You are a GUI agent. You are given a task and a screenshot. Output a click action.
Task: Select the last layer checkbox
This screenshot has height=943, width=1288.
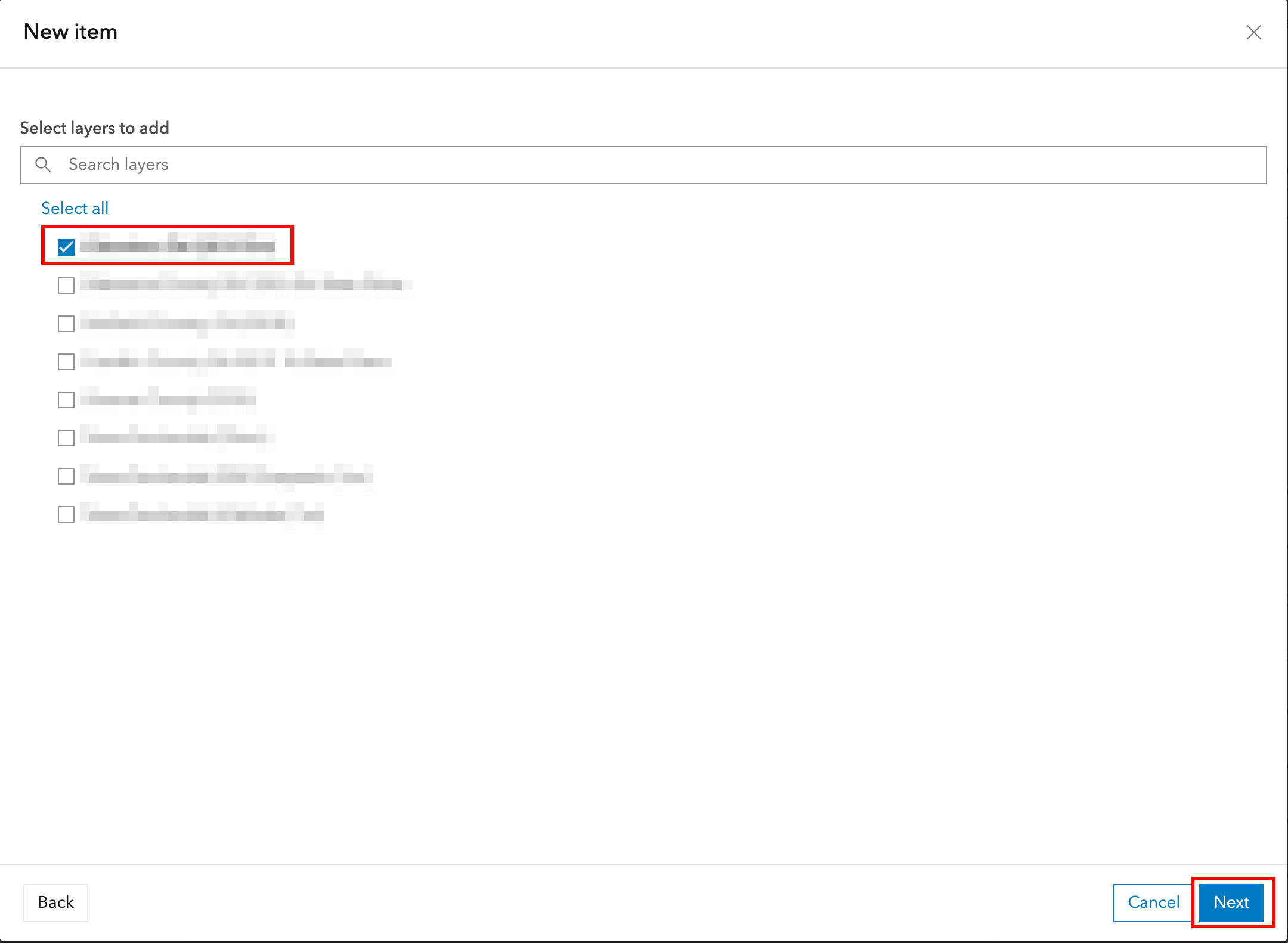(x=66, y=514)
